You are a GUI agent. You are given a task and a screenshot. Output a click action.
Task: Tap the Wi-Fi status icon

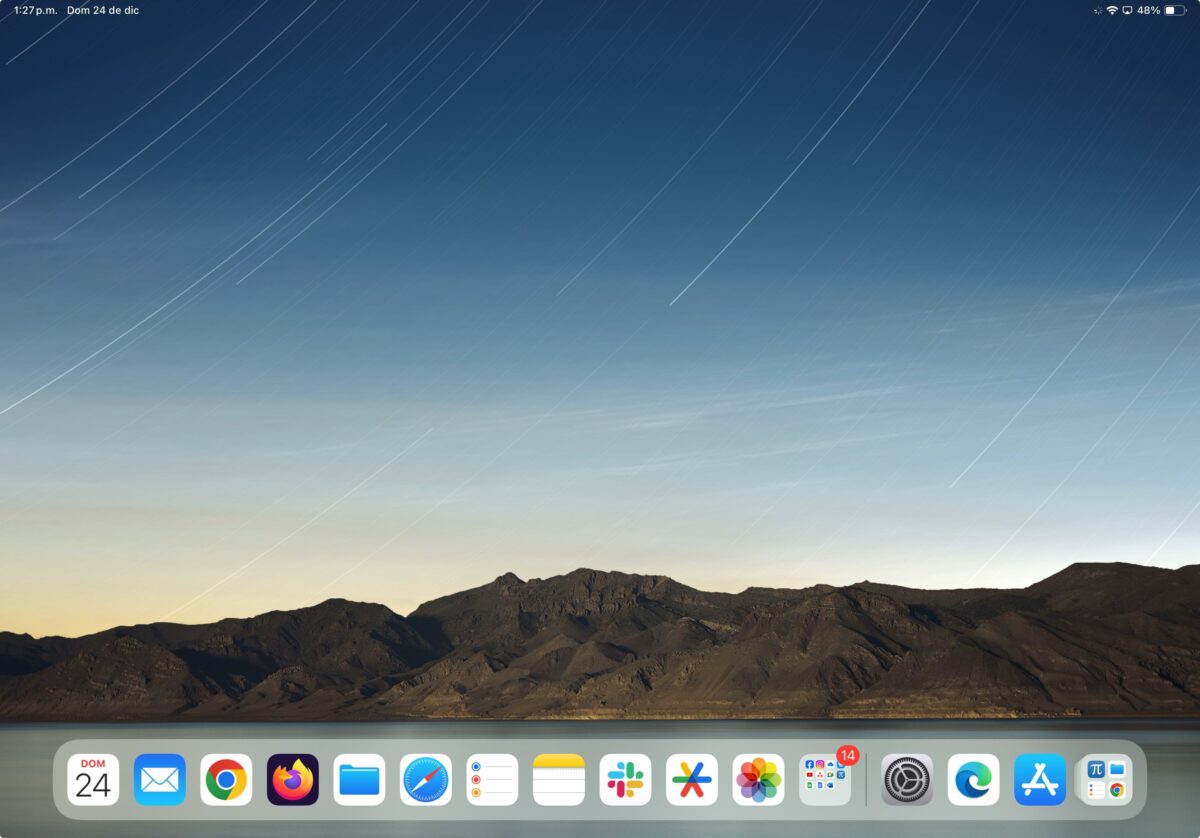(x=1112, y=10)
